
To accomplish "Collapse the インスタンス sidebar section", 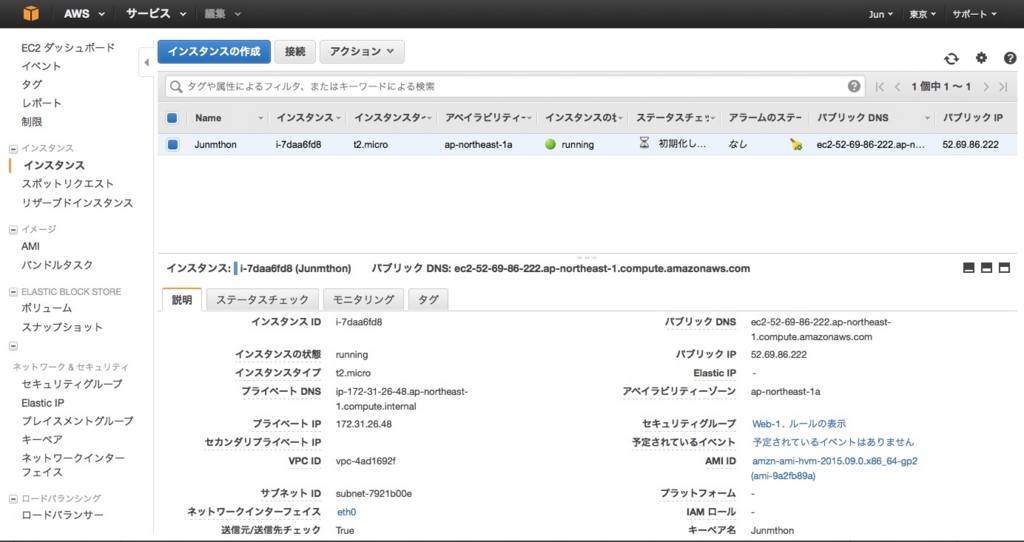I will point(13,149).
